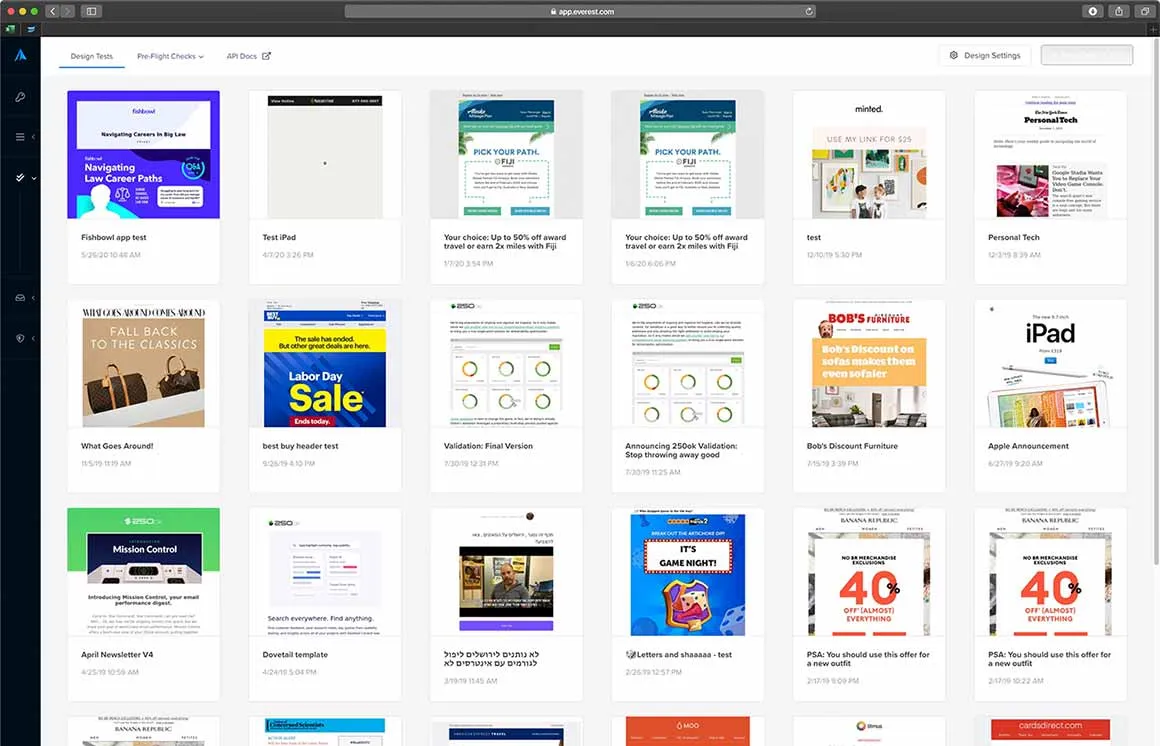The height and width of the screenshot is (746, 1160).
Task: Open the Test iPad thumbnail
Action: 325,155
